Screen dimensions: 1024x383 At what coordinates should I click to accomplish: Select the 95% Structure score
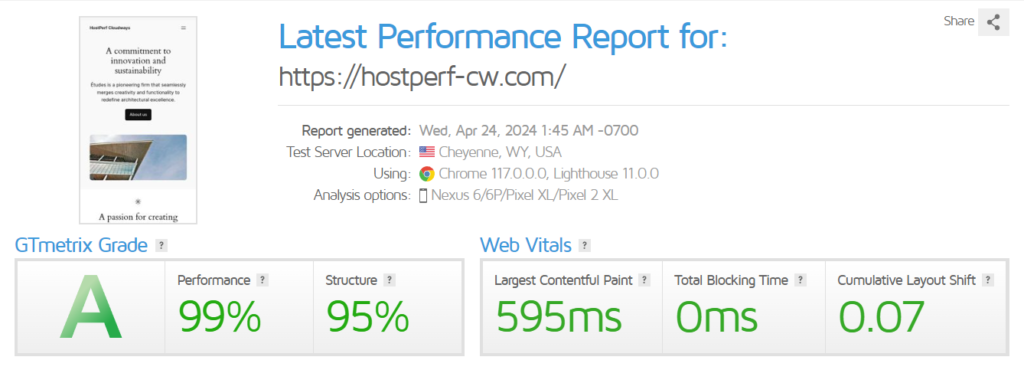(x=368, y=317)
